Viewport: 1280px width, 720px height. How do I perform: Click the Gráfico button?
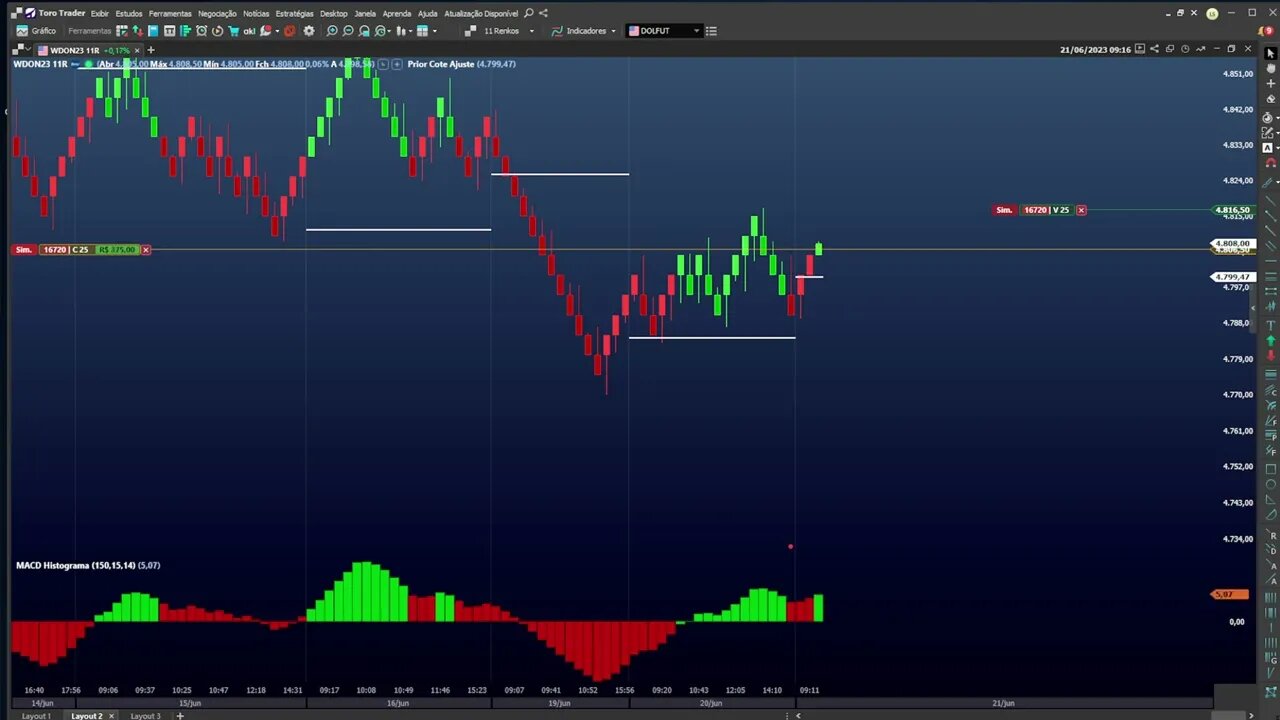coord(36,31)
